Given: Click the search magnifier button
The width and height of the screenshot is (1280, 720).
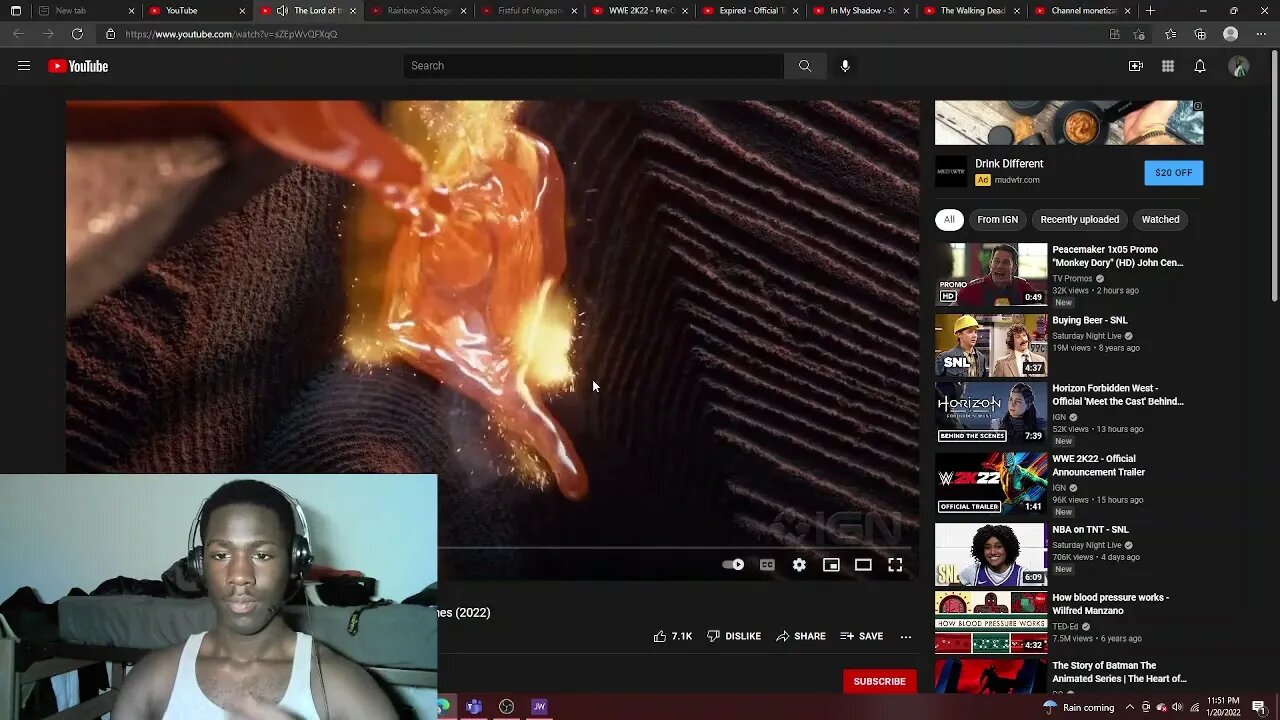Looking at the screenshot, I should click(805, 66).
